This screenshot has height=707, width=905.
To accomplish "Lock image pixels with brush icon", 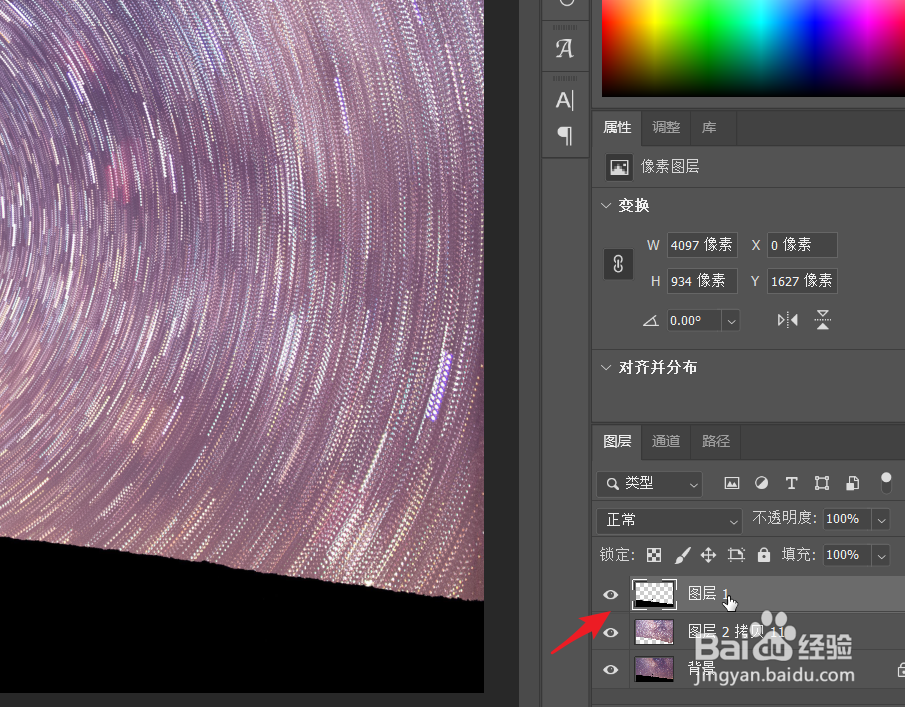I will coord(682,555).
